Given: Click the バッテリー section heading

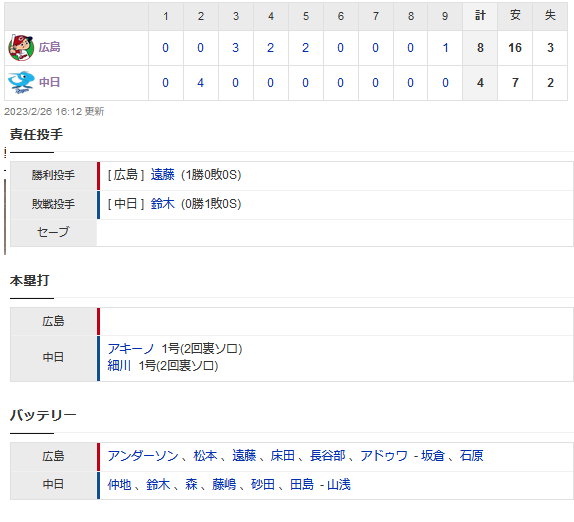Looking at the screenshot, I should coord(43,415).
